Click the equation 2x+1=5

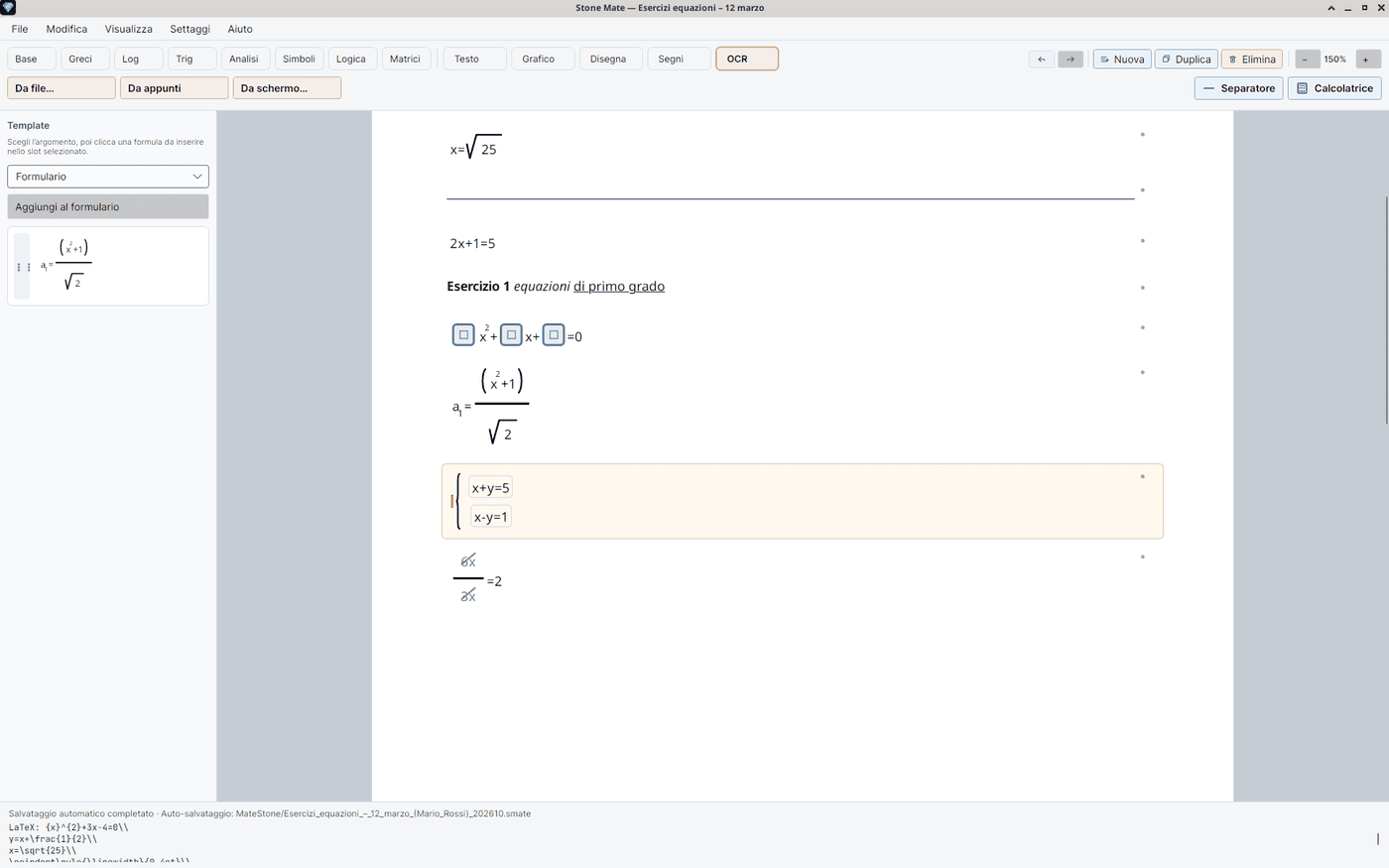tap(472, 243)
